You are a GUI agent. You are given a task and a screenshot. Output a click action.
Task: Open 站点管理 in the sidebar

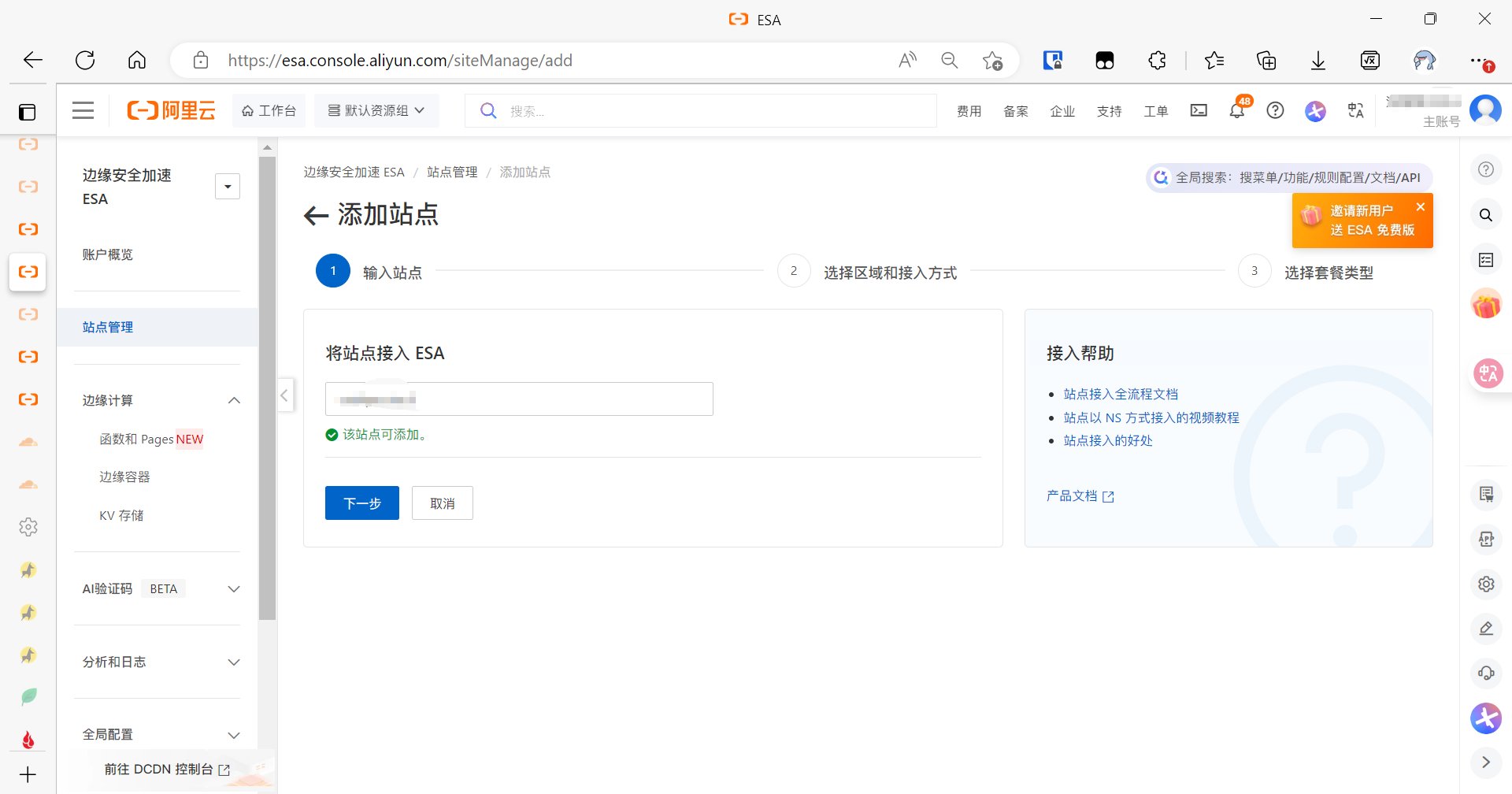[x=108, y=328]
